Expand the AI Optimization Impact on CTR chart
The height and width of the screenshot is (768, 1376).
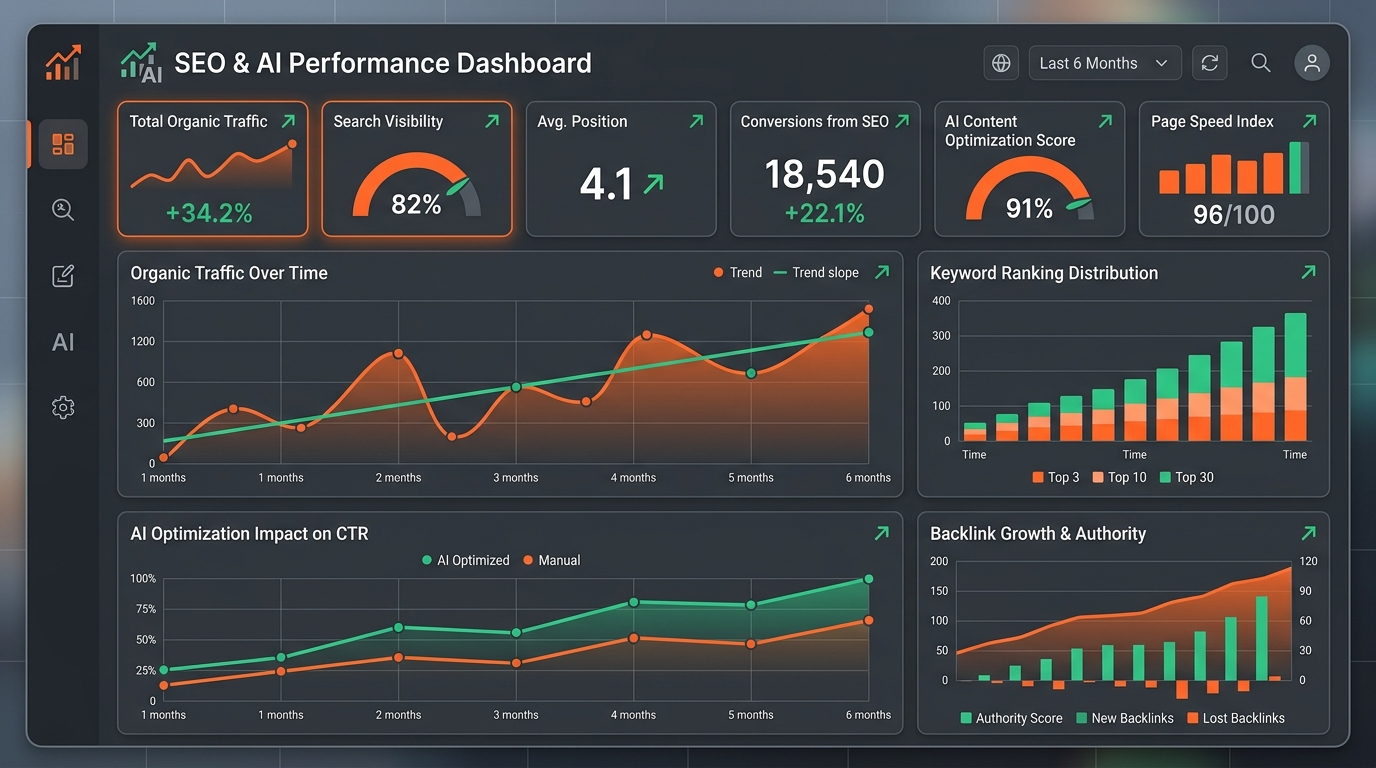coord(882,533)
